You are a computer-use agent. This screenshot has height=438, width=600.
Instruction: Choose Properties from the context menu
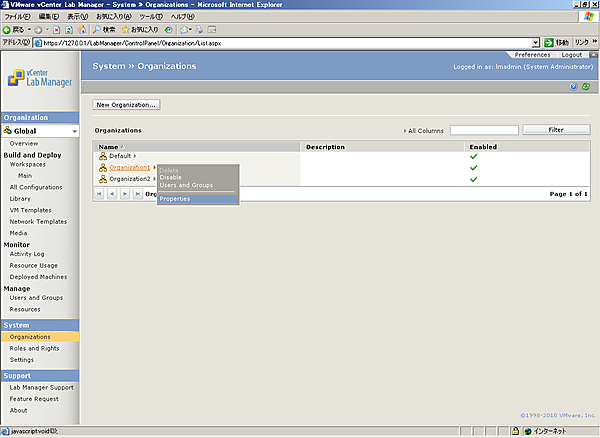(175, 198)
